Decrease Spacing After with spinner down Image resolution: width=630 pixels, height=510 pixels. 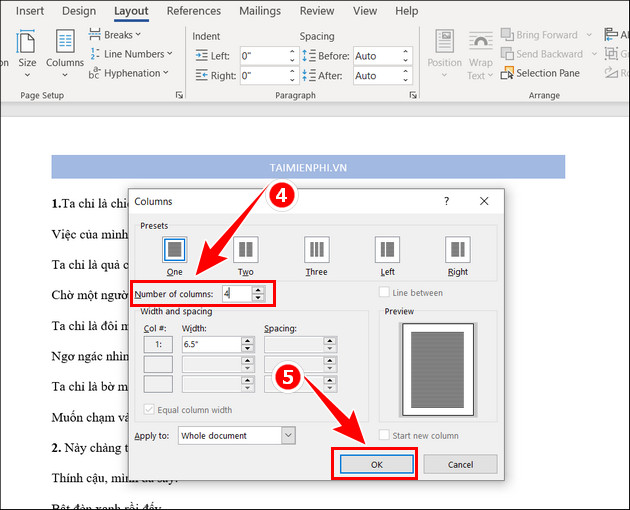pyautogui.click(x=406, y=80)
